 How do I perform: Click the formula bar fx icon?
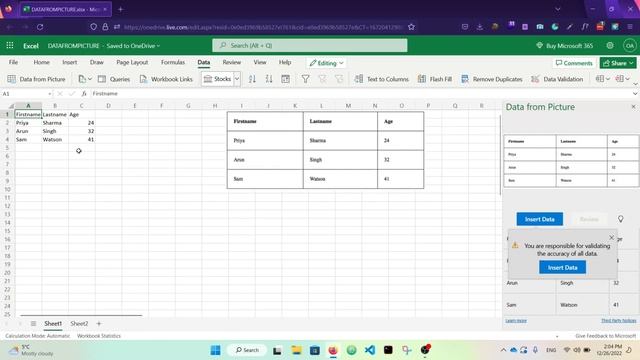[84, 93]
